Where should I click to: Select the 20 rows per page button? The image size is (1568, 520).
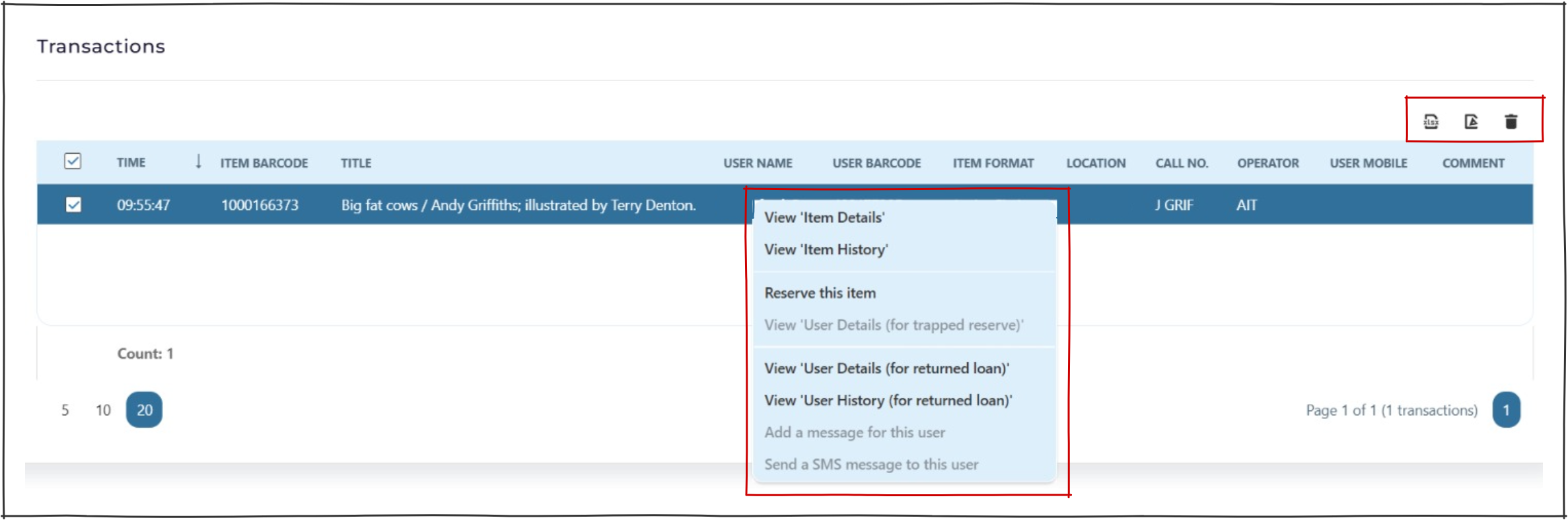click(x=144, y=410)
